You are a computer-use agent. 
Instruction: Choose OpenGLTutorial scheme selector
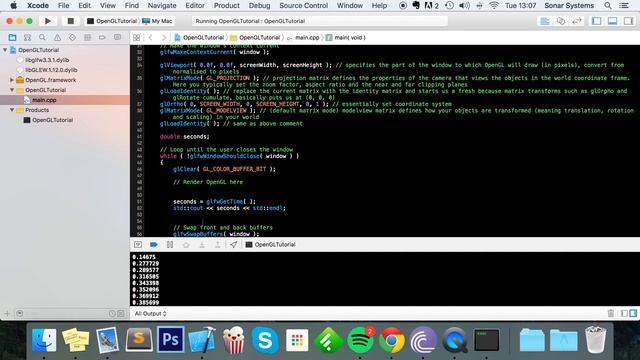point(112,21)
